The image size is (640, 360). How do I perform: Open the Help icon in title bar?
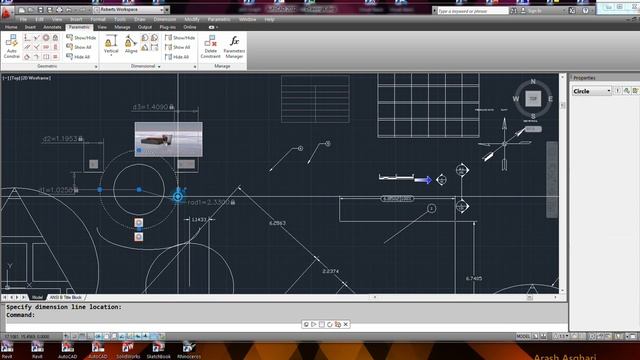coord(586,11)
